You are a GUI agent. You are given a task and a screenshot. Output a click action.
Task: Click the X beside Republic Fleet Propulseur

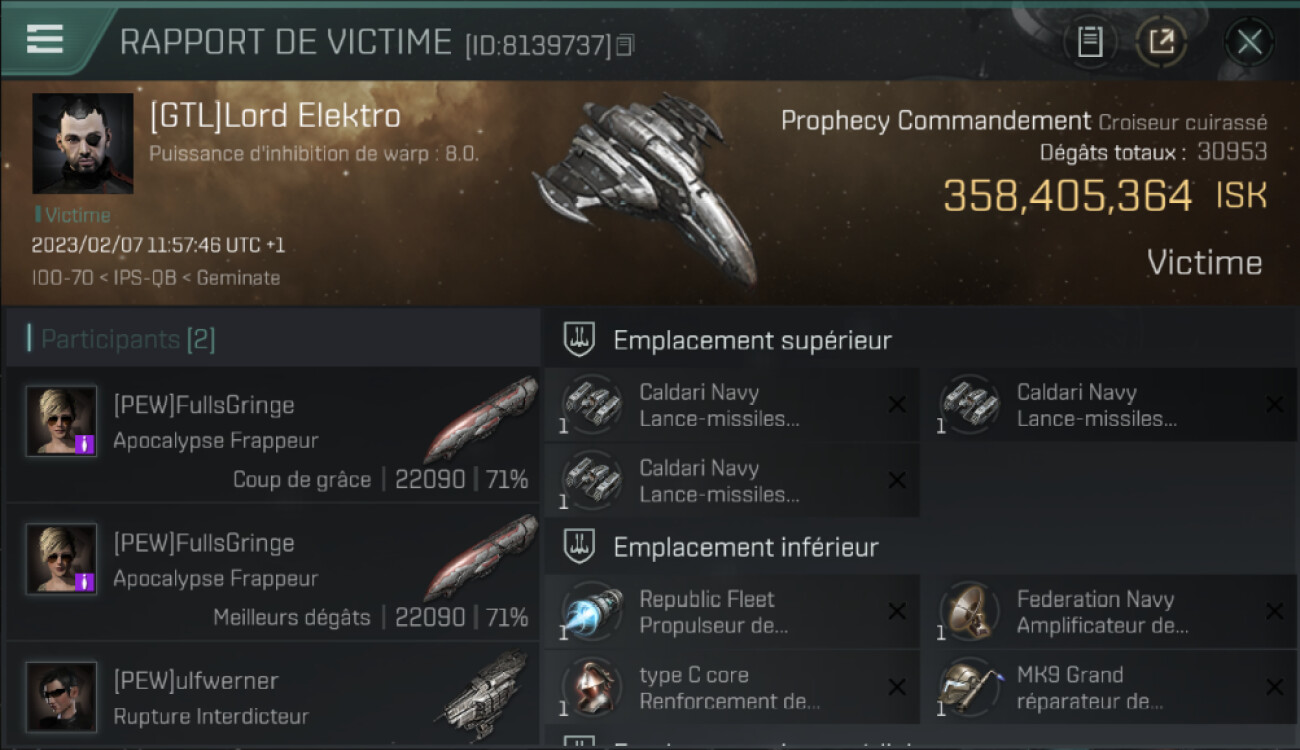[x=897, y=611]
